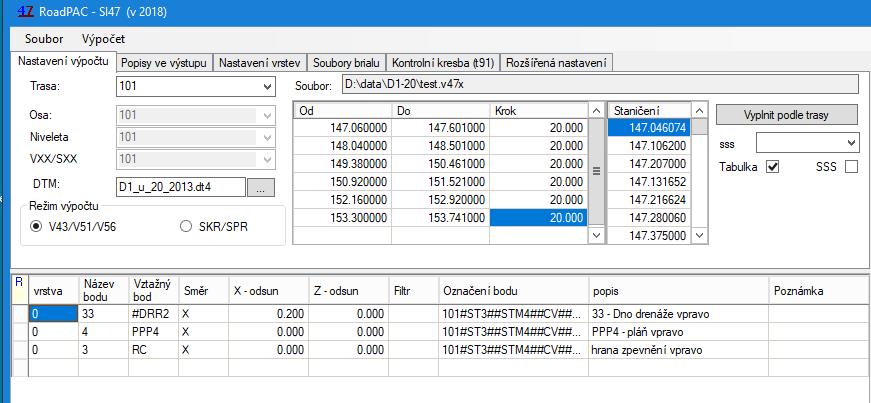Click the X - odsun column header
Viewport: 871px width, 403px height.
click(268, 290)
